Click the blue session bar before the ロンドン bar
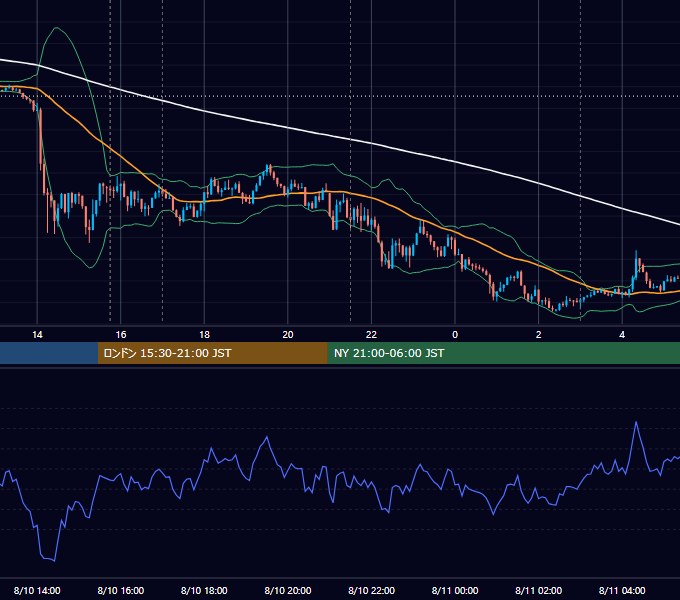Viewport: 680px width, 600px height. [x=49, y=353]
